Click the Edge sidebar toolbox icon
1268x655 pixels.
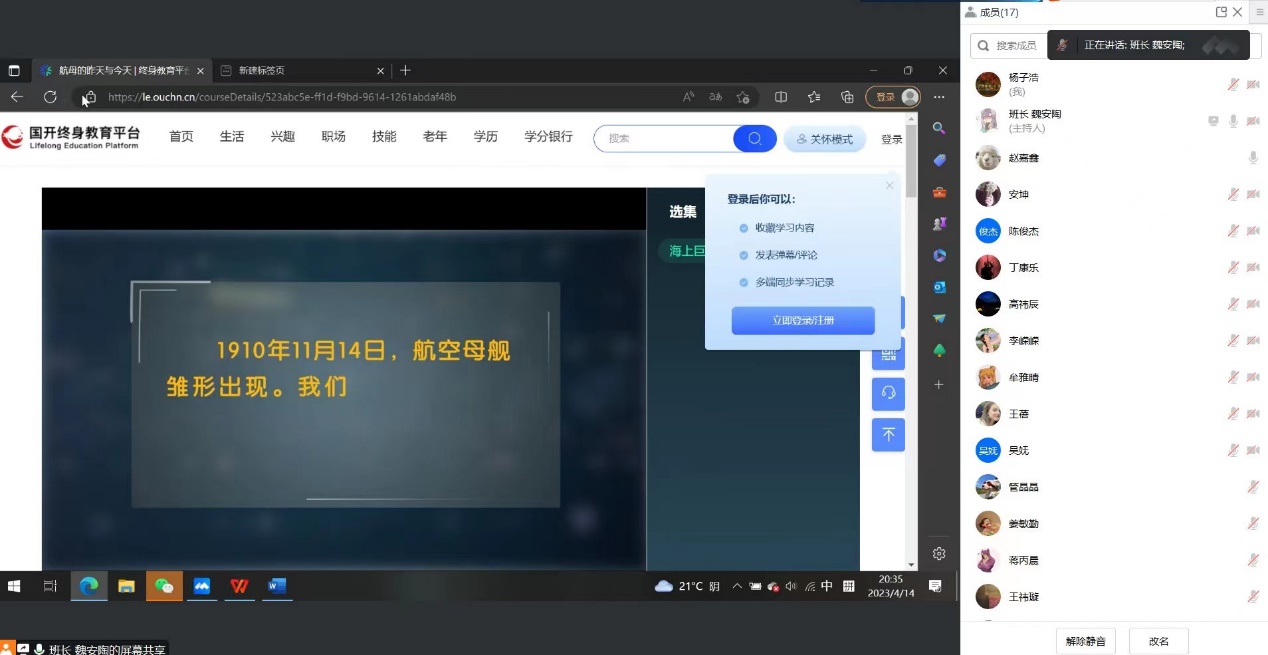(x=939, y=192)
